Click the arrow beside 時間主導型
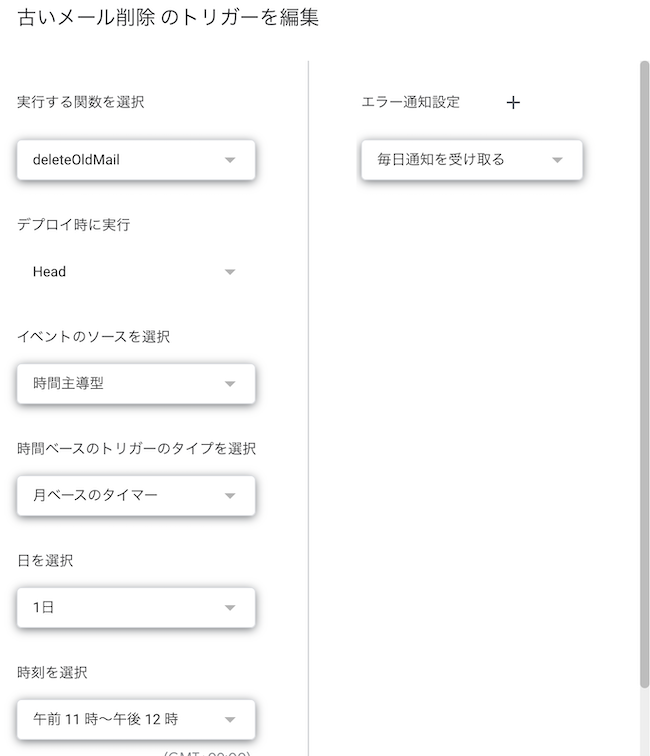 click(230, 384)
